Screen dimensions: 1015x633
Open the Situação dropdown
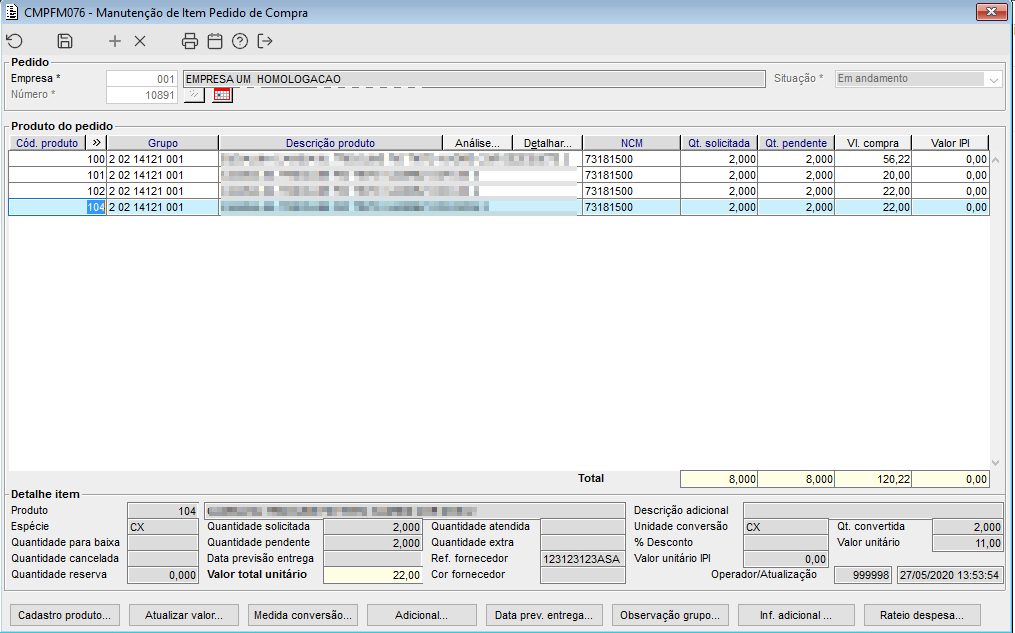[x=994, y=79]
